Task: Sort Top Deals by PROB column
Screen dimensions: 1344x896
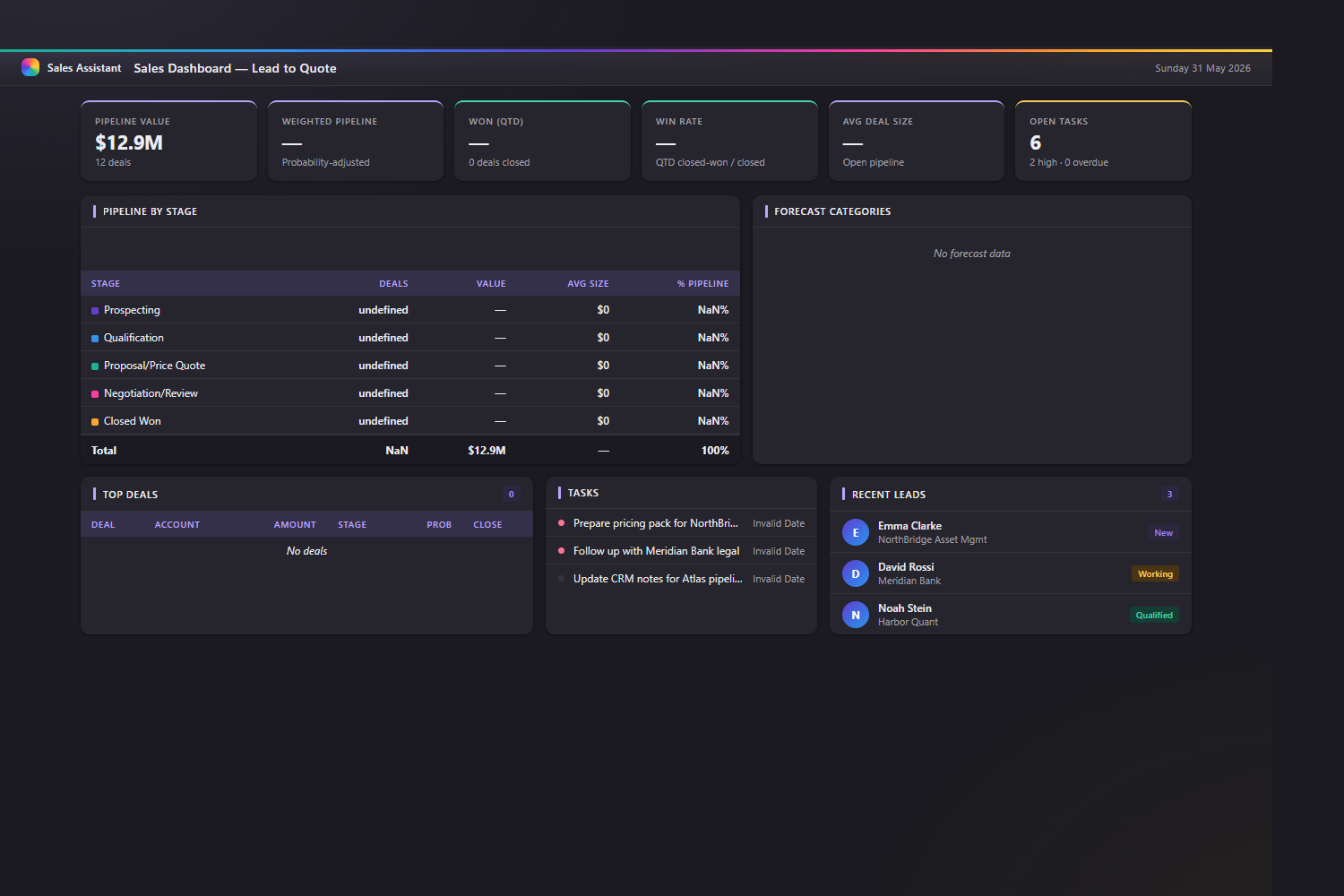Action: (x=439, y=524)
